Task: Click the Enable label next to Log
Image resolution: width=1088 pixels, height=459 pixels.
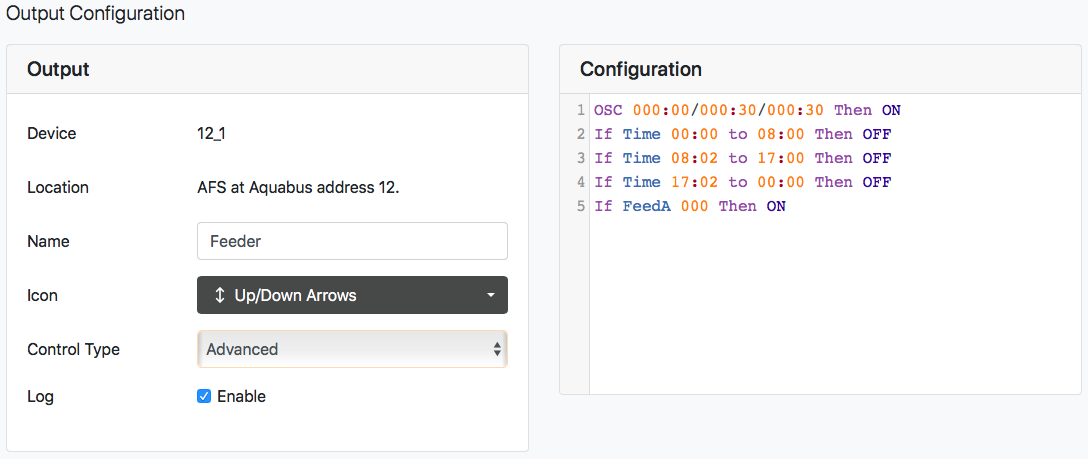Action: (241, 397)
